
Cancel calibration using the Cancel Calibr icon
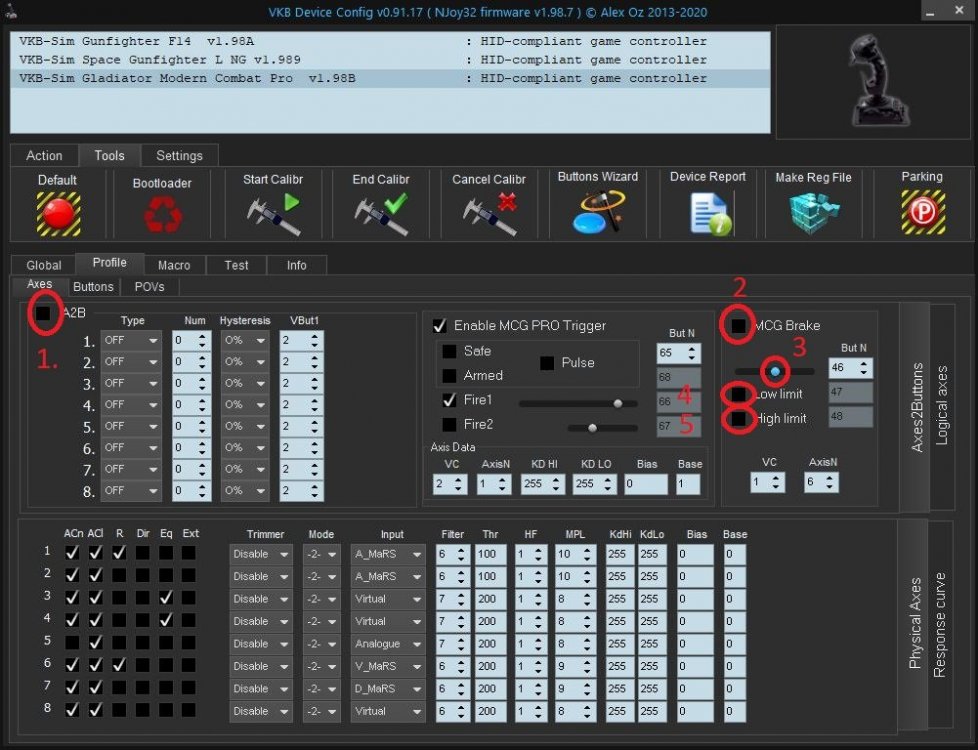[488, 213]
